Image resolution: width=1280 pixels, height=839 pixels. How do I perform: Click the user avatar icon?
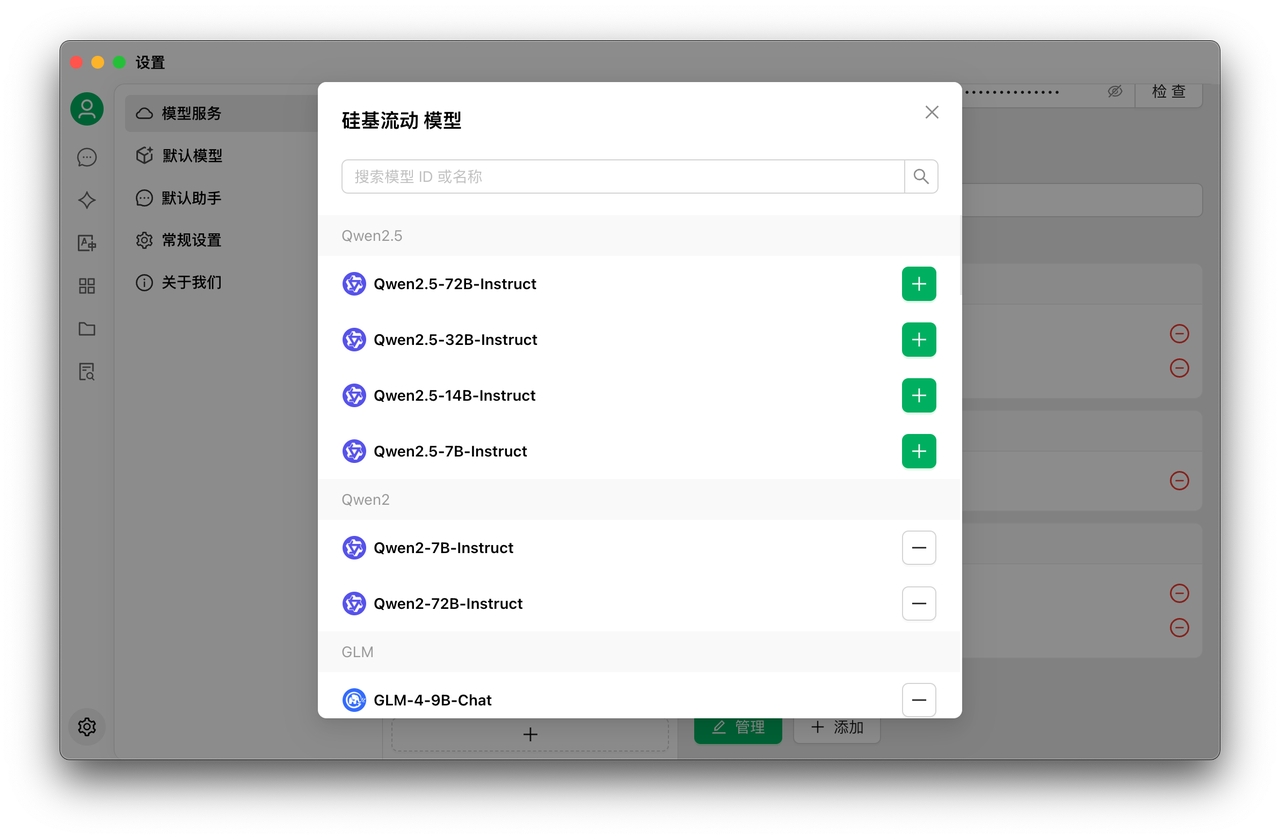tap(87, 109)
